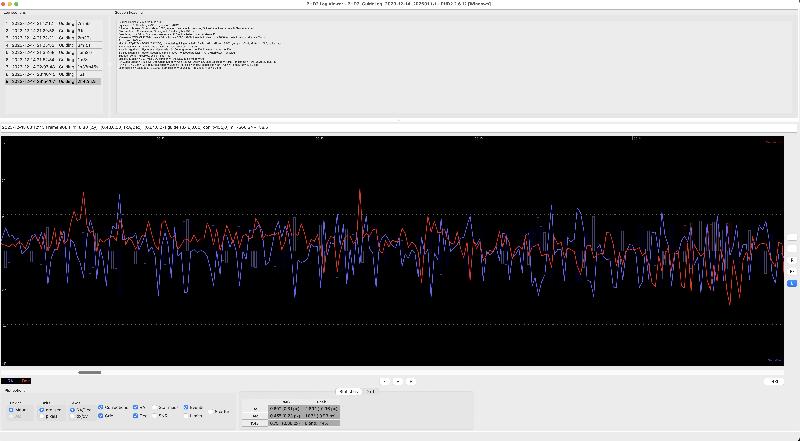Image resolution: width=800 pixels, height=441 pixels.
Task: Click the fourth button beside the graph's right edge
Action: pos(792,272)
